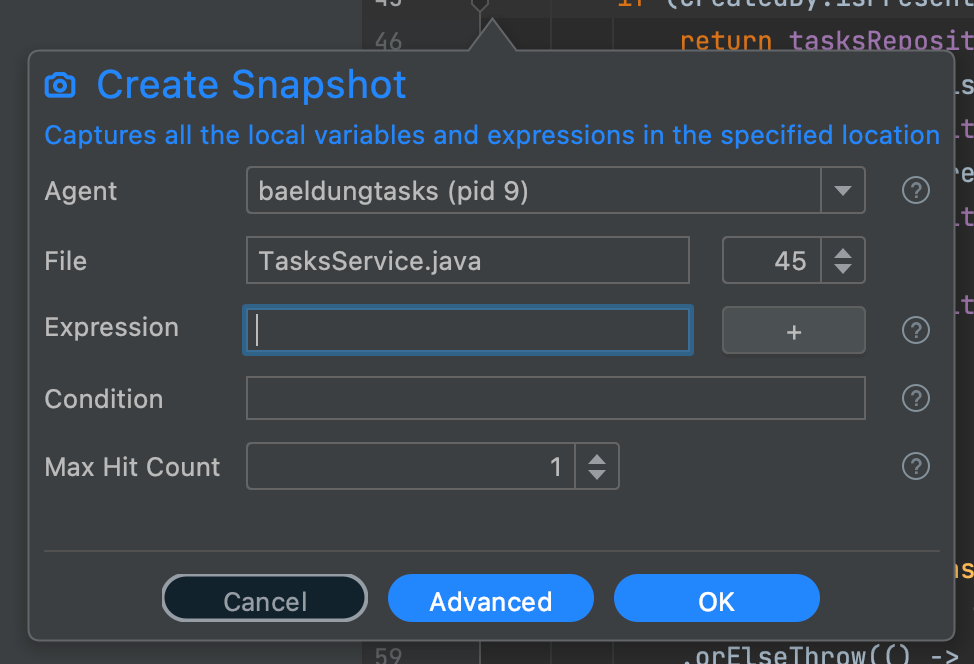
Task: Click the TasksService.java file field
Action: pos(468,260)
